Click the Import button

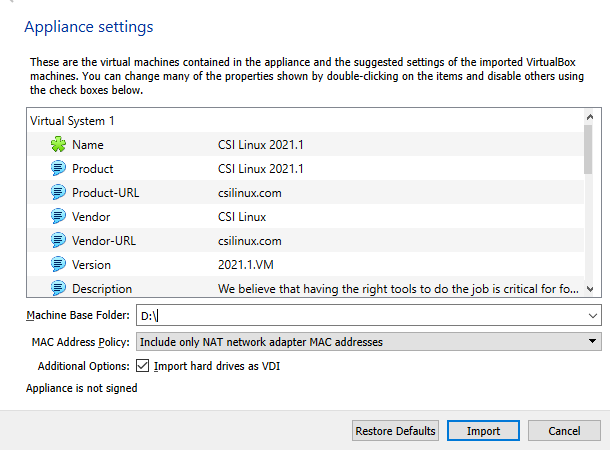483,431
